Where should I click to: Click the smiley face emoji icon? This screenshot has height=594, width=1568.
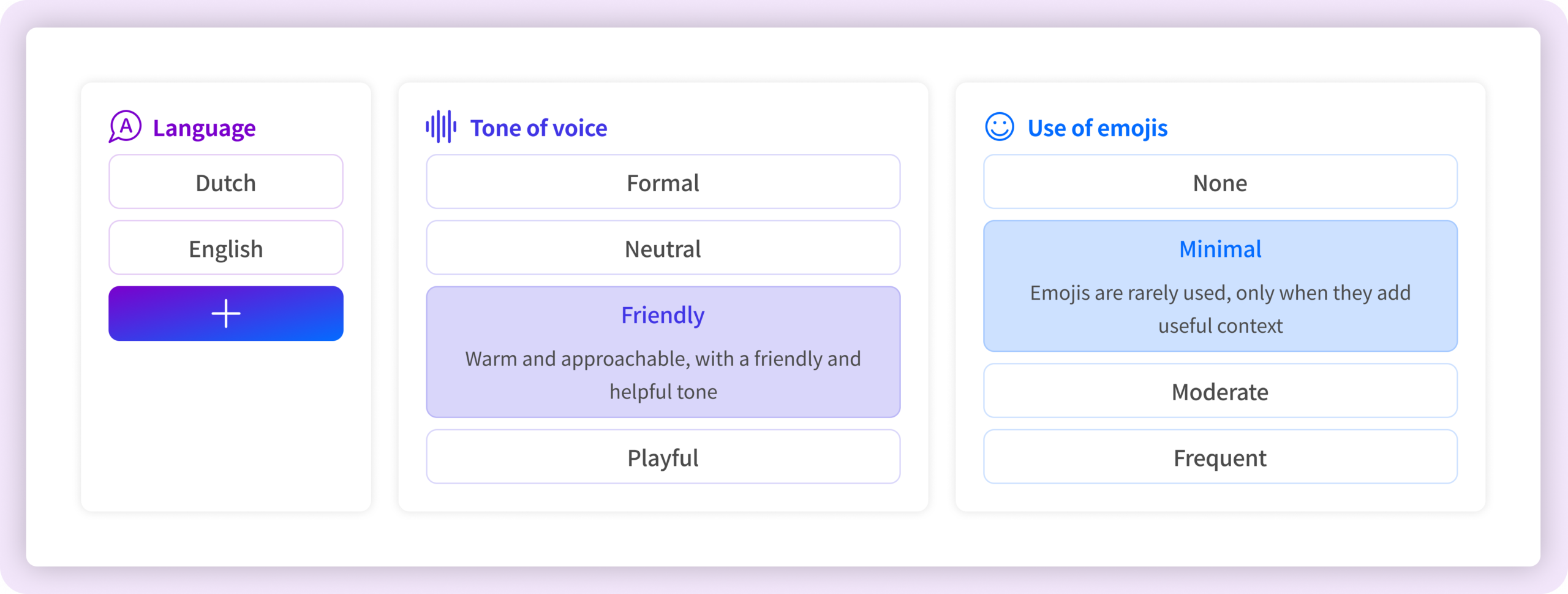[999, 127]
